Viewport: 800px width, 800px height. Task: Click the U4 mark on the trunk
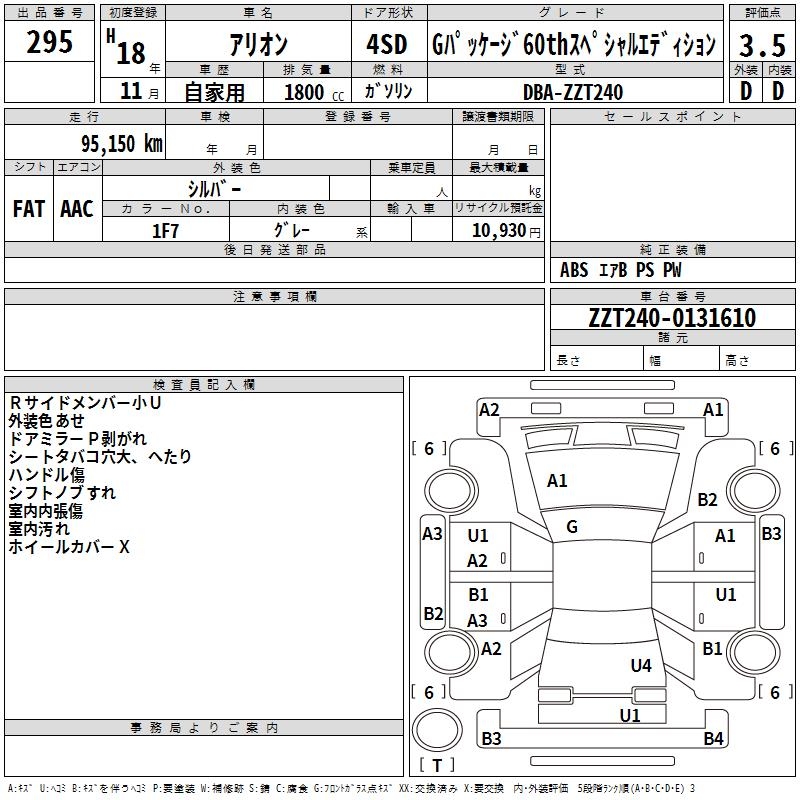(641, 665)
